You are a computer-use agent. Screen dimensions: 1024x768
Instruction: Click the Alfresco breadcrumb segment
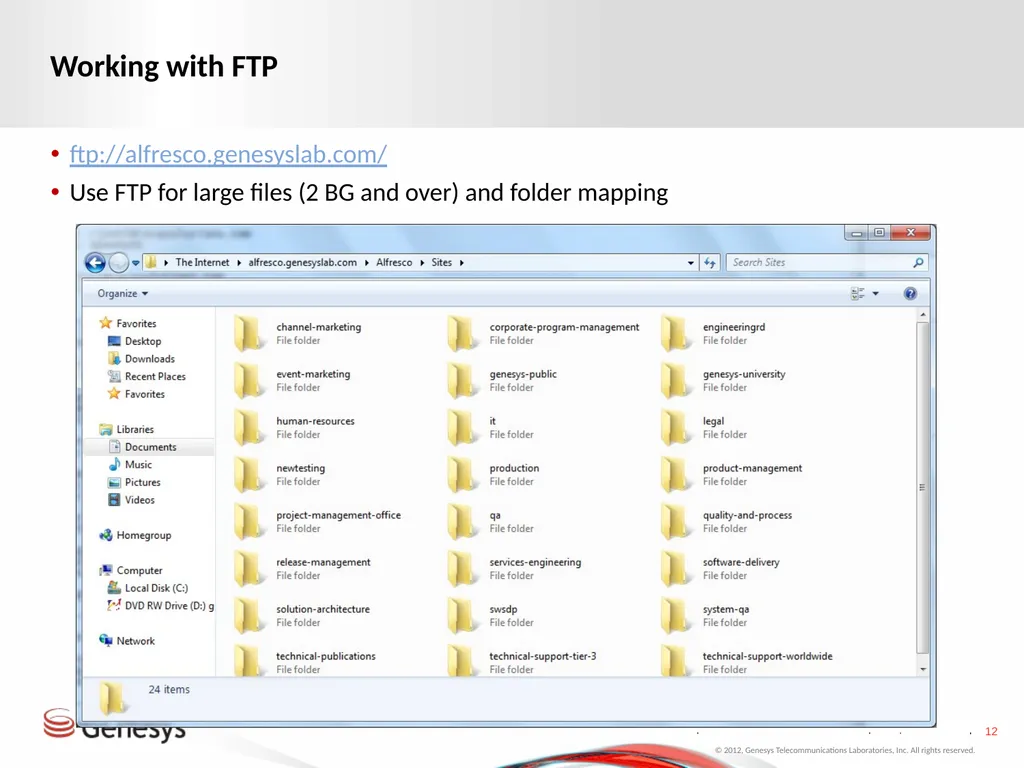click(394, 262)
